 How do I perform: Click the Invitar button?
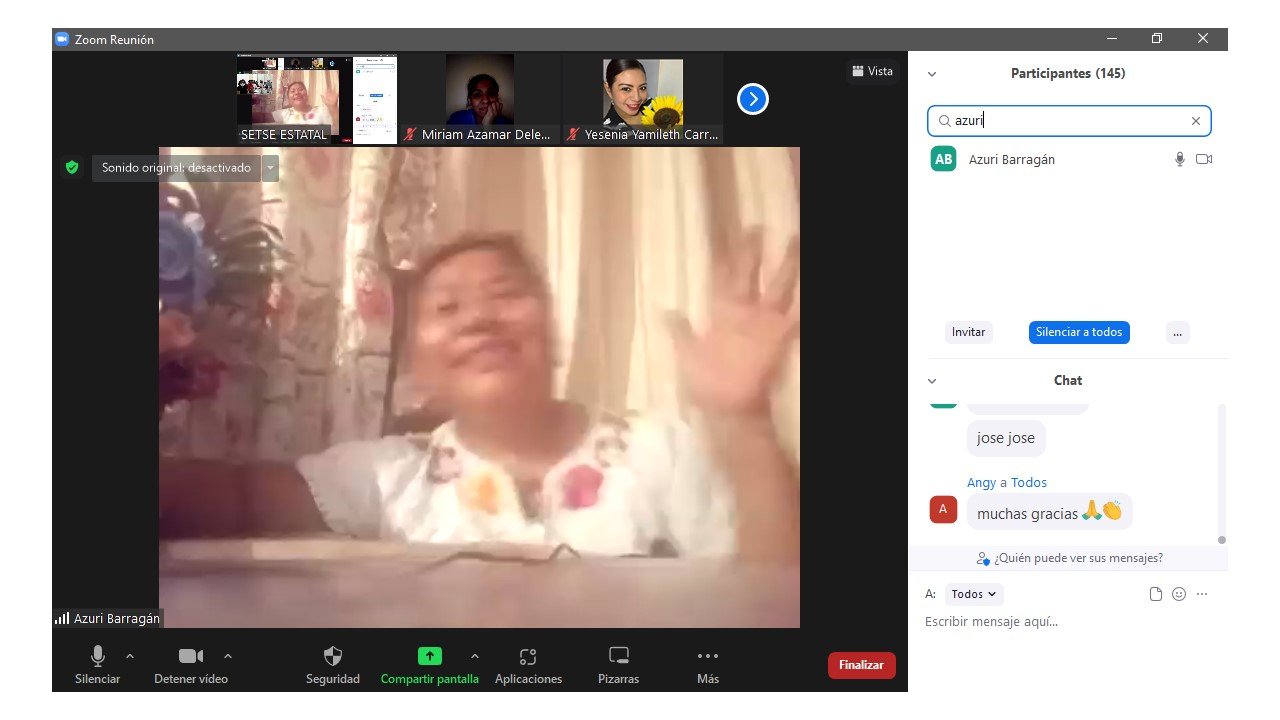(968, 332)
